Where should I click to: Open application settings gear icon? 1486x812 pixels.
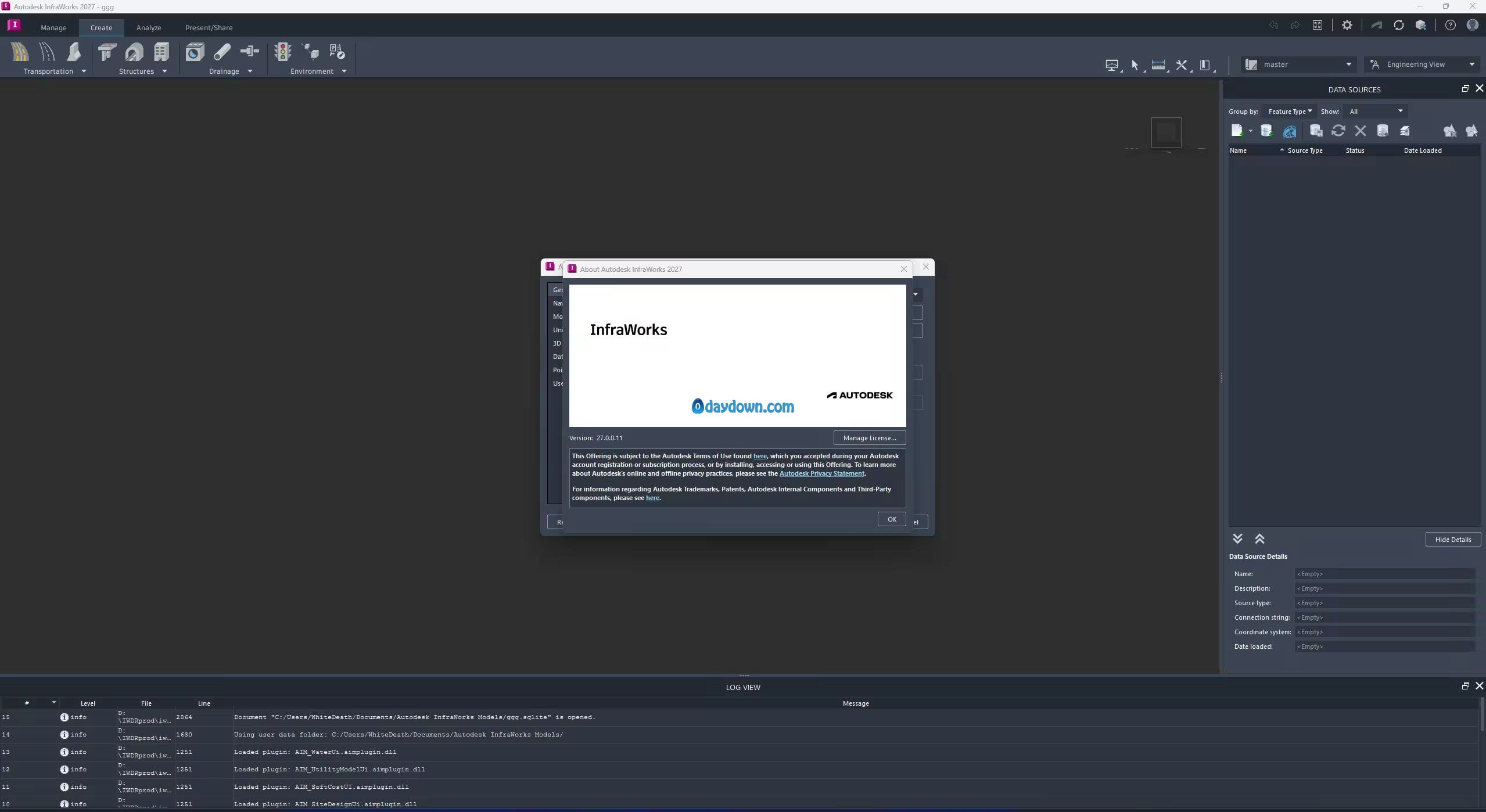(1347, 25)
